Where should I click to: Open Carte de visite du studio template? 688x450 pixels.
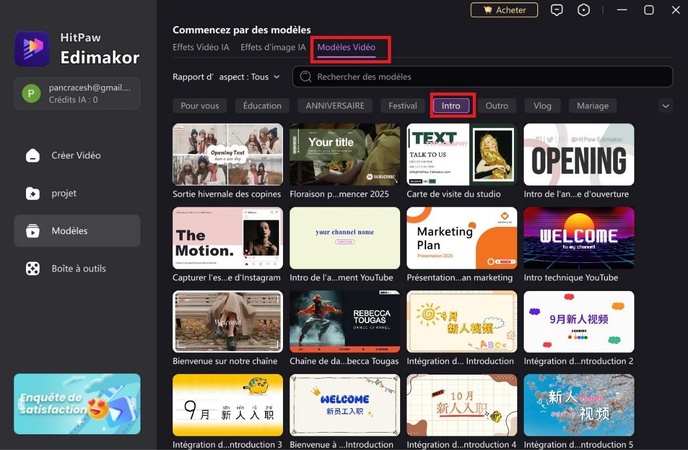click(x=462, y=154)
